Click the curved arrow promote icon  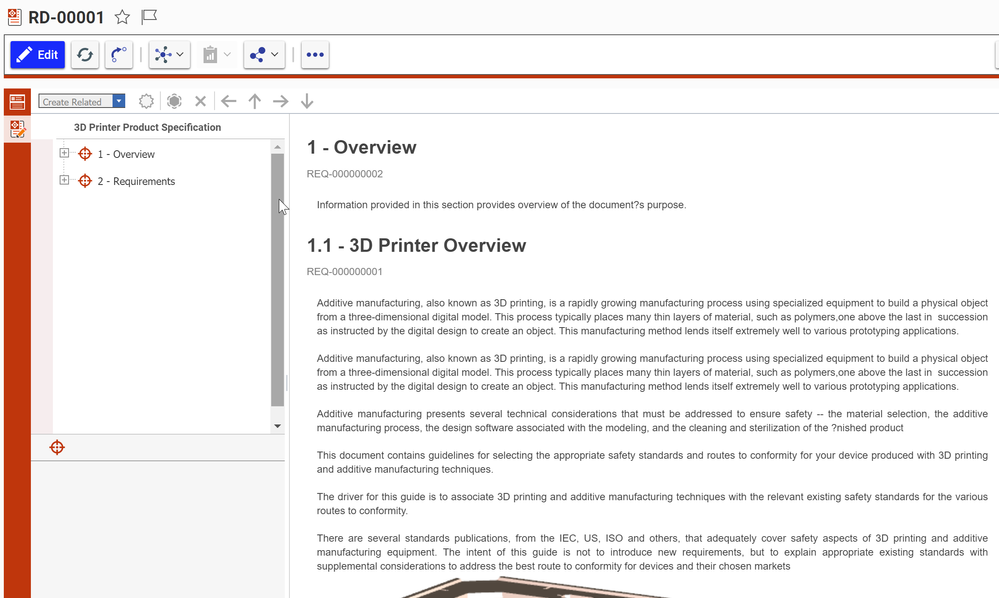[119, 55]
